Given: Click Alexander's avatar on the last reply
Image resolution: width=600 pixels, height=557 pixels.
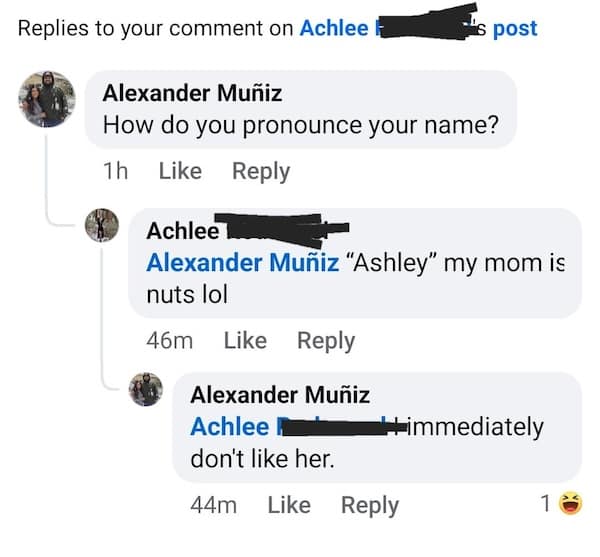Looking at the screenshot, I should [146, 390].
